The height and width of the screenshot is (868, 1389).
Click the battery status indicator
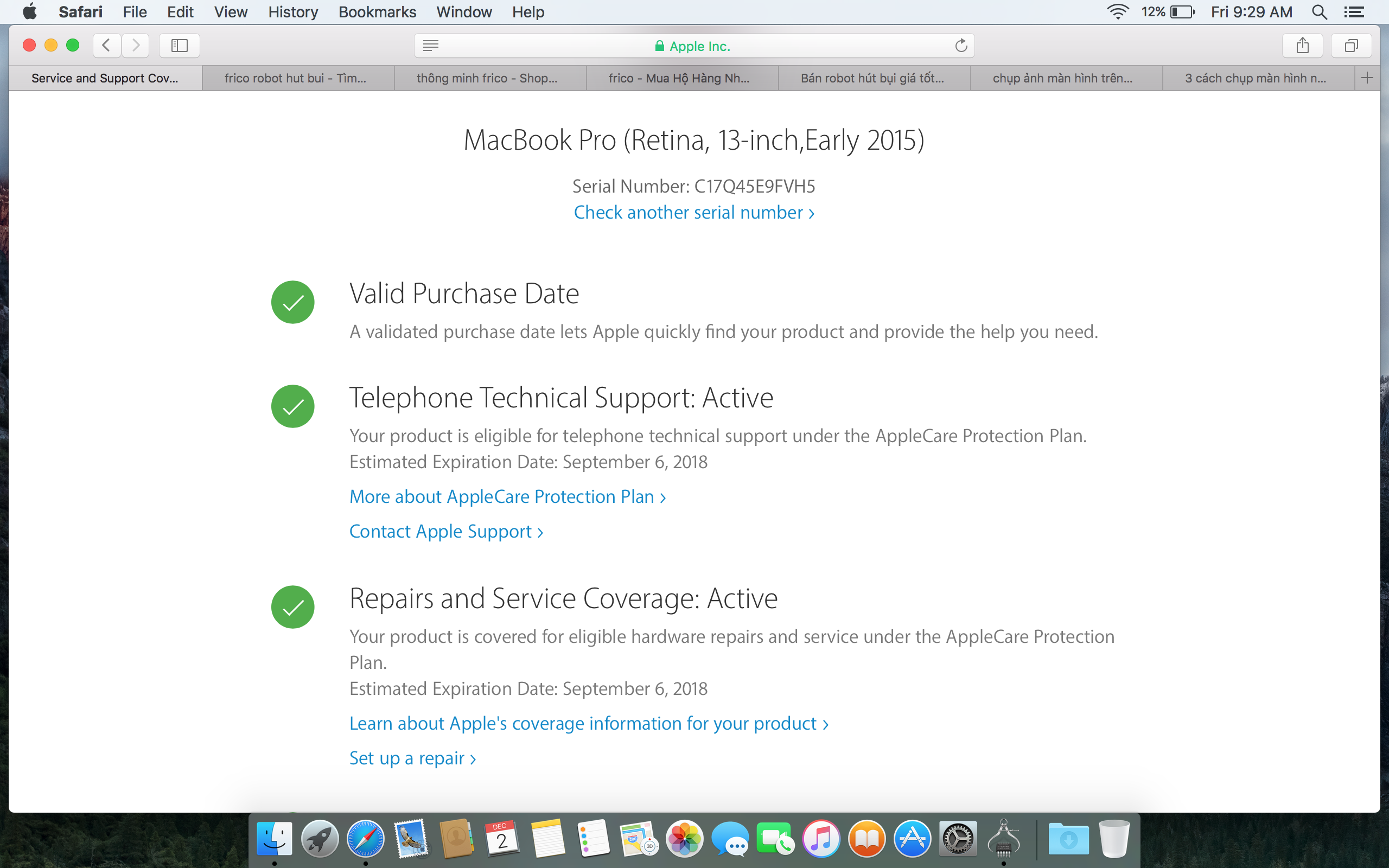[x=1168, y=11]
